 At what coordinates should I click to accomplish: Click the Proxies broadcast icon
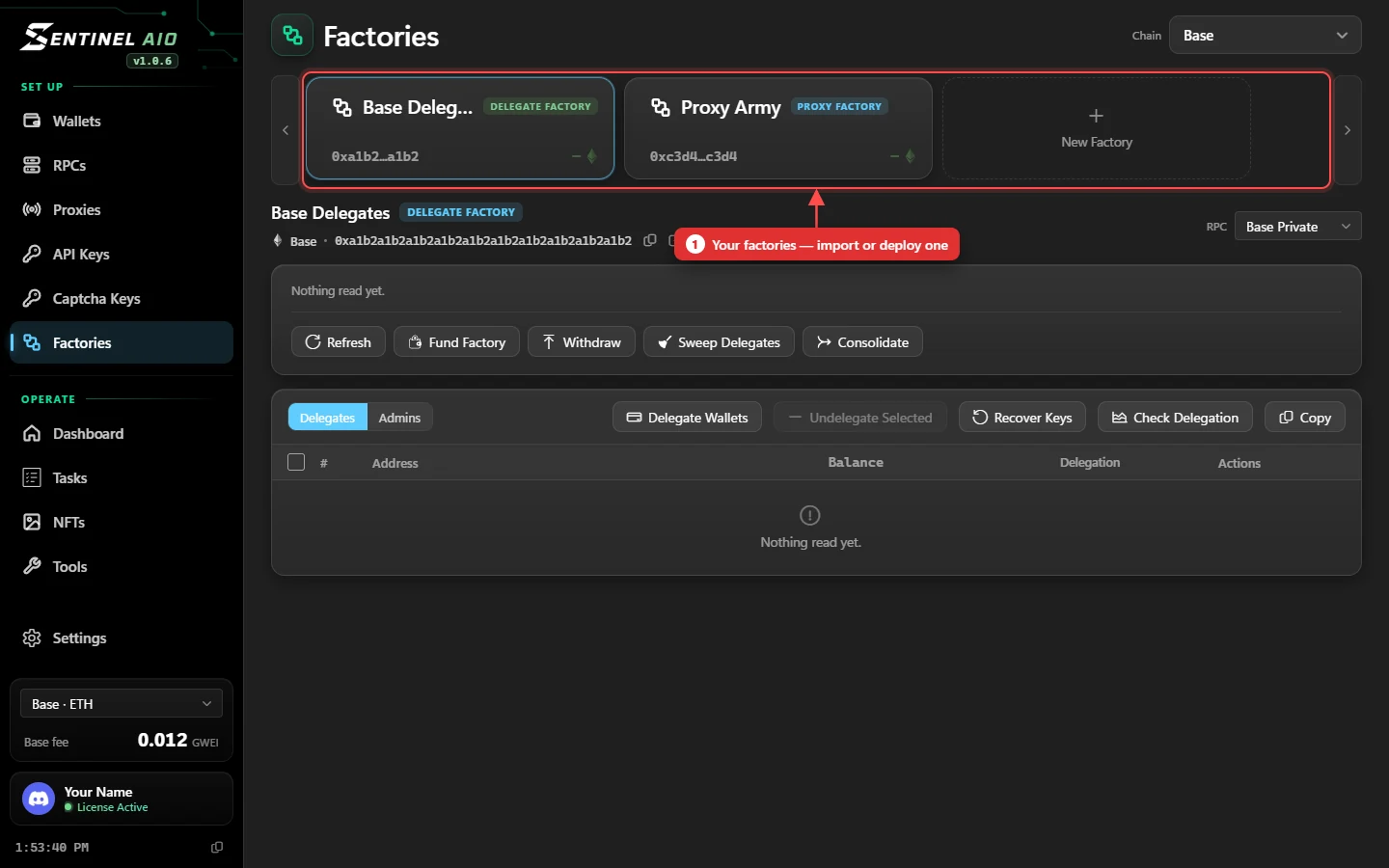32,210
